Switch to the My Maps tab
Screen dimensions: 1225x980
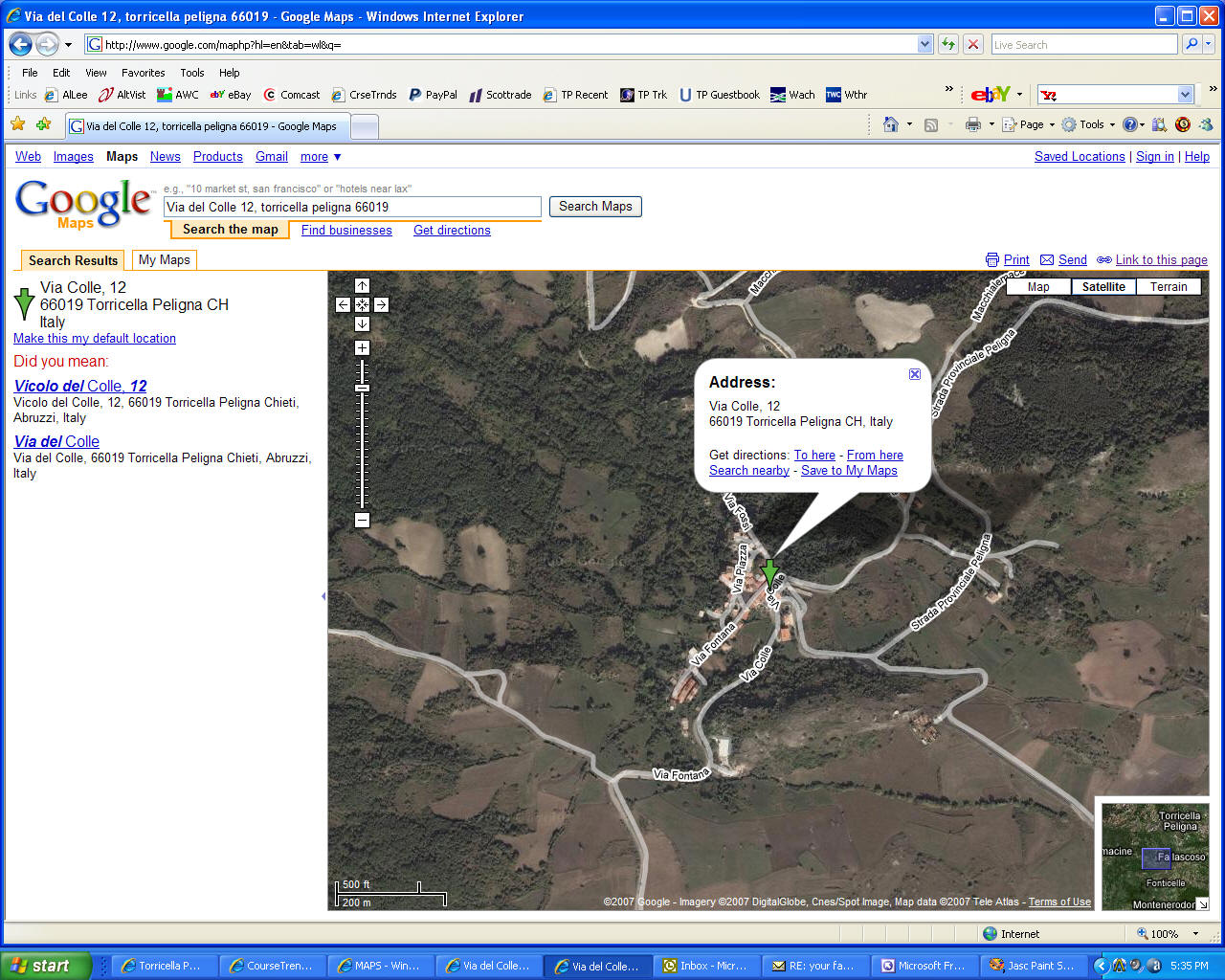point(164,259)
